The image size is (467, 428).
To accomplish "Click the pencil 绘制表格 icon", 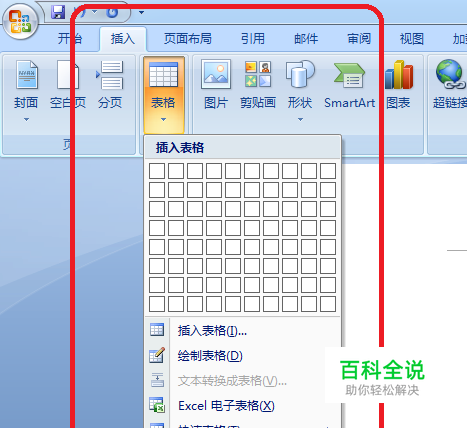I will (157, 355).
